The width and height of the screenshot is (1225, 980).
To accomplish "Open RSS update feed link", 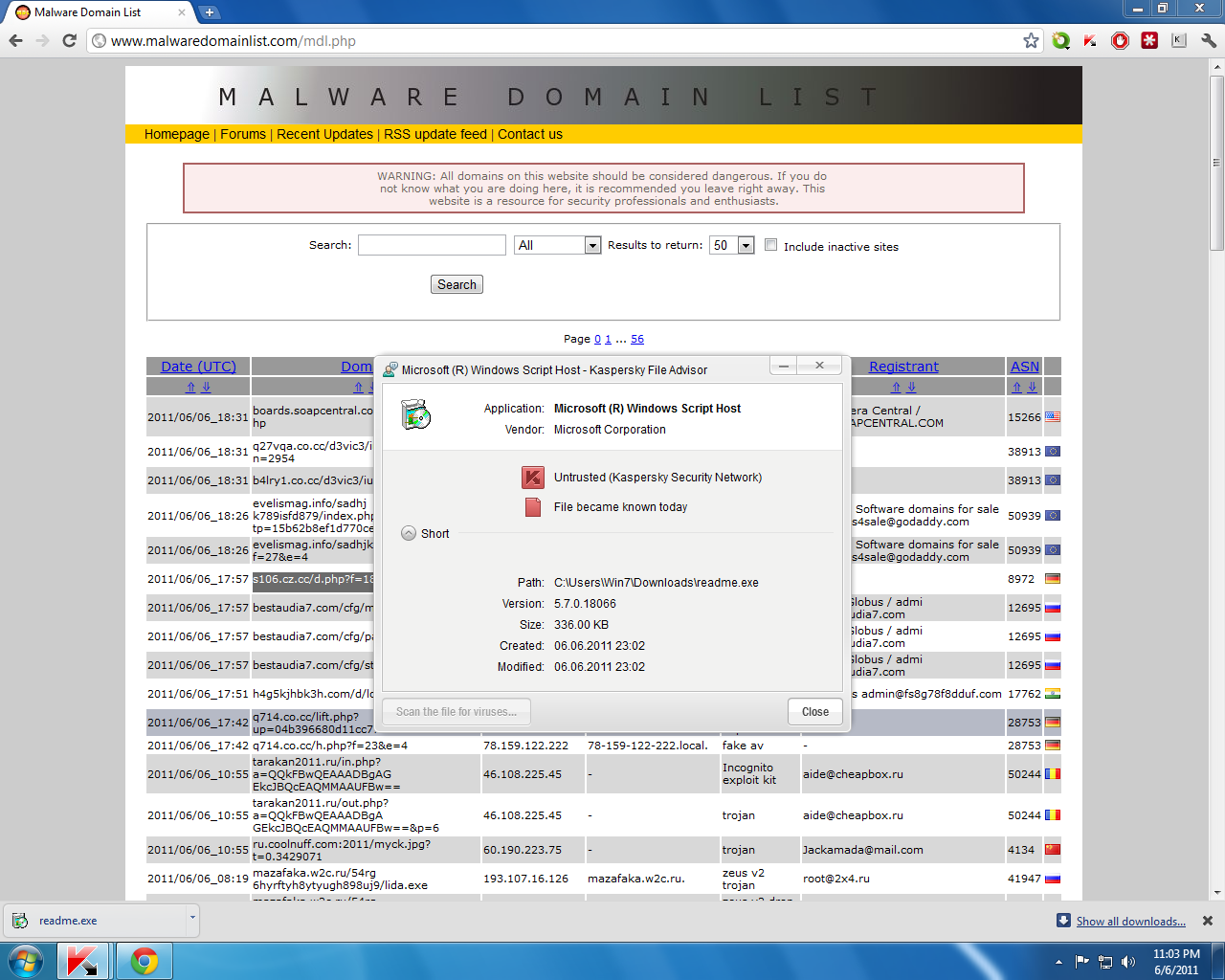I will [x=435, y=134].
